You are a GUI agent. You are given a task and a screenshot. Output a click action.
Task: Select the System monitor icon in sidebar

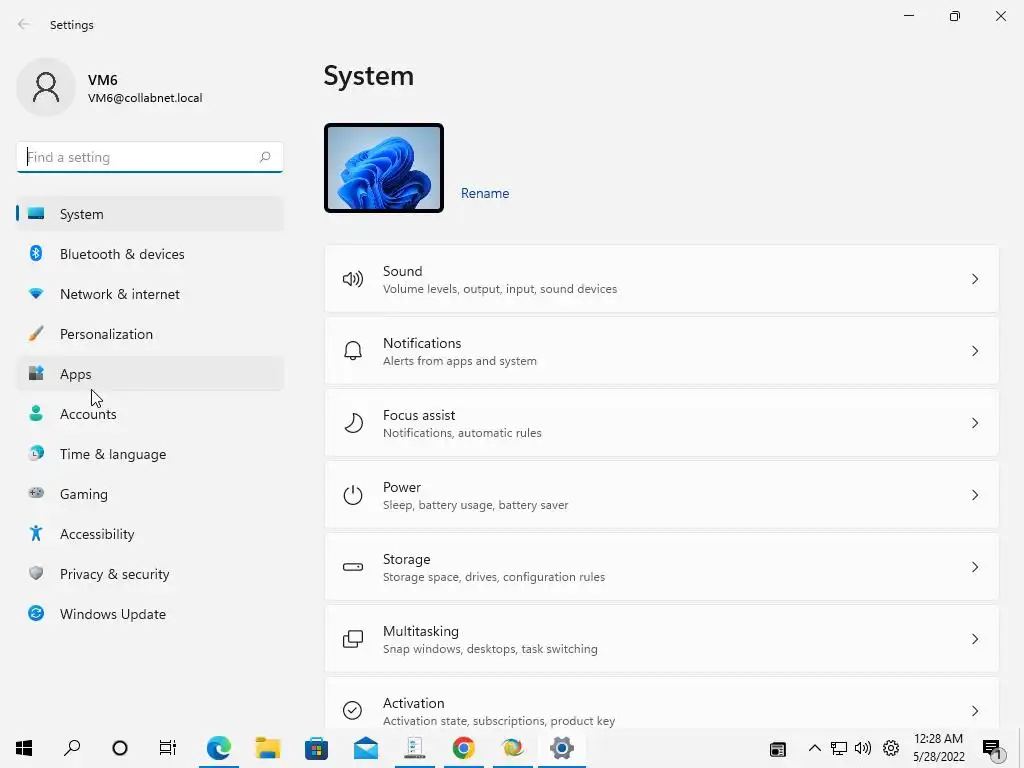[36, 214]
